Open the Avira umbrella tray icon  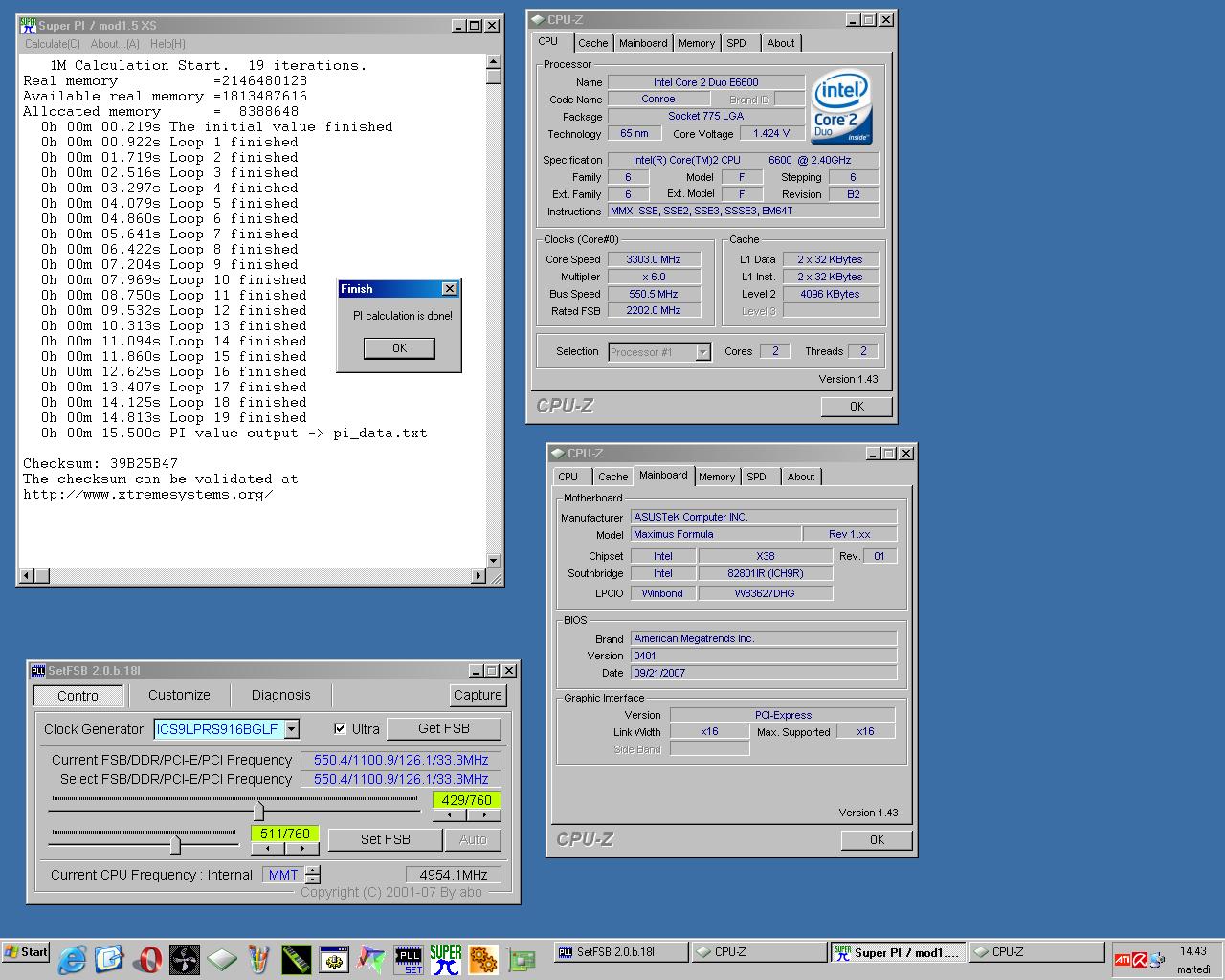(1141, 958)
